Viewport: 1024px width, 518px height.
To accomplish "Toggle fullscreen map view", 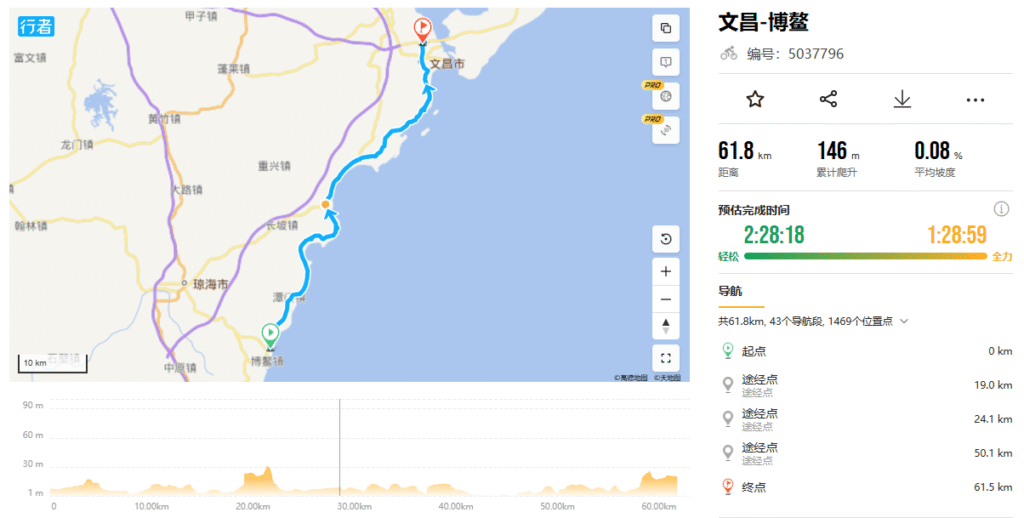I will click(x=665, y=358).
